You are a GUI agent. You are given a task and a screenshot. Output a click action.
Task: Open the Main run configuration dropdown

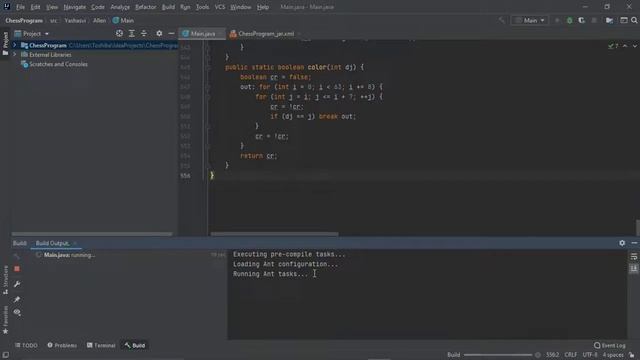[530, 20]
